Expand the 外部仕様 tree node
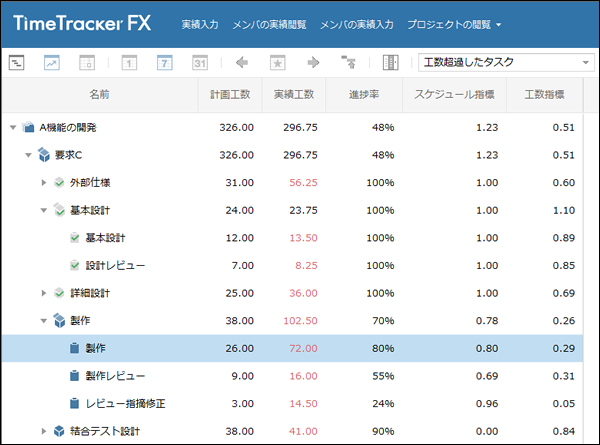The image size is (600, 445). tap(44, 183)
